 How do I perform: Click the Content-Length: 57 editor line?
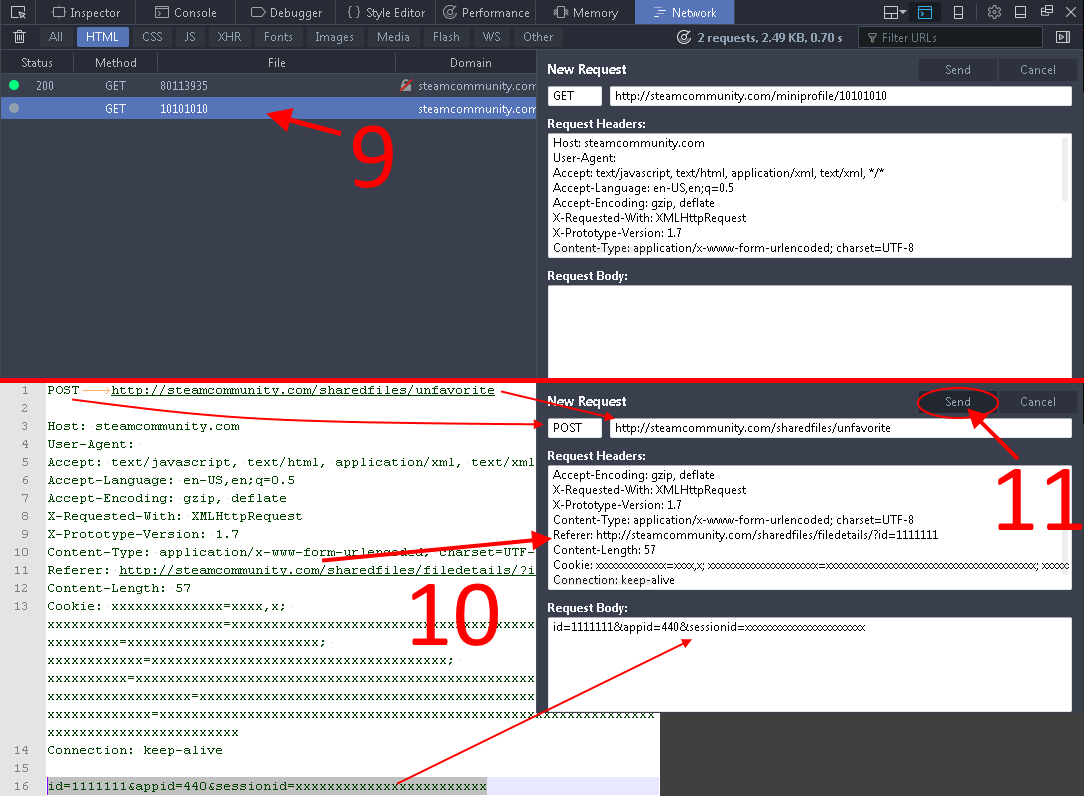pyautogui.click(x=119, y=588)
